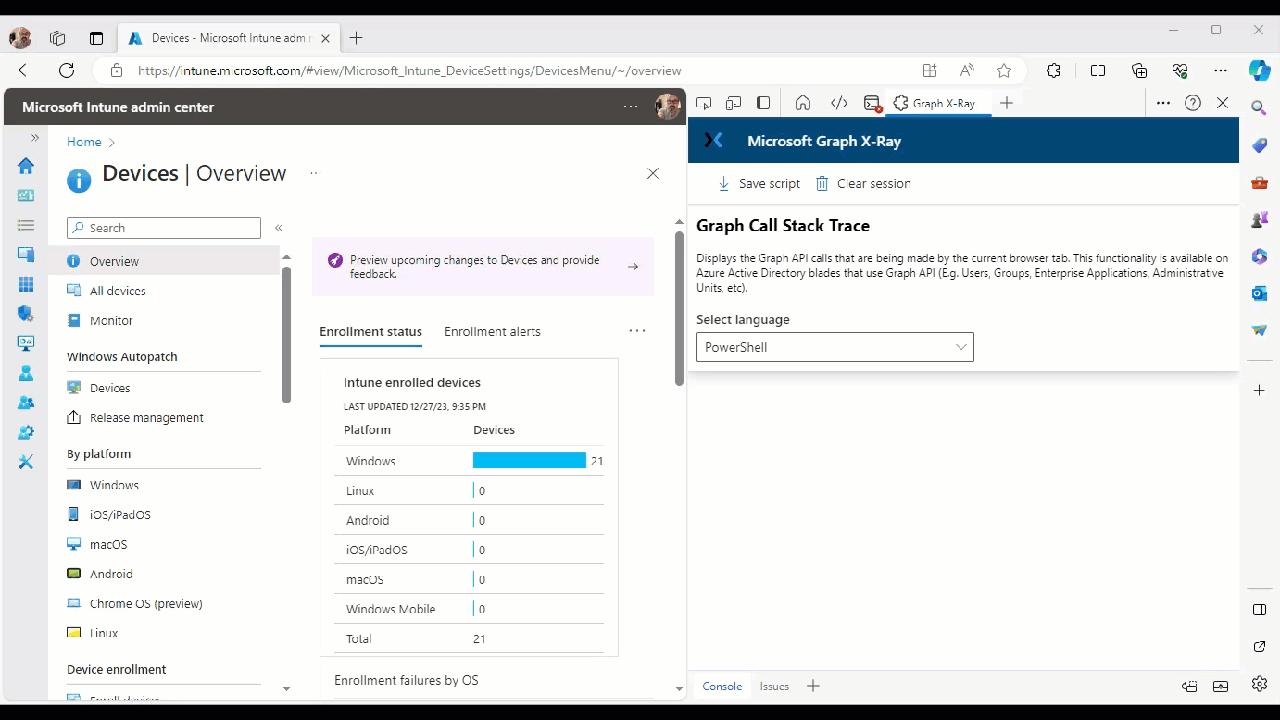The image size is (1280, 720).
Task: Click Clear session in Graph X-Ray
Action: 863,184
